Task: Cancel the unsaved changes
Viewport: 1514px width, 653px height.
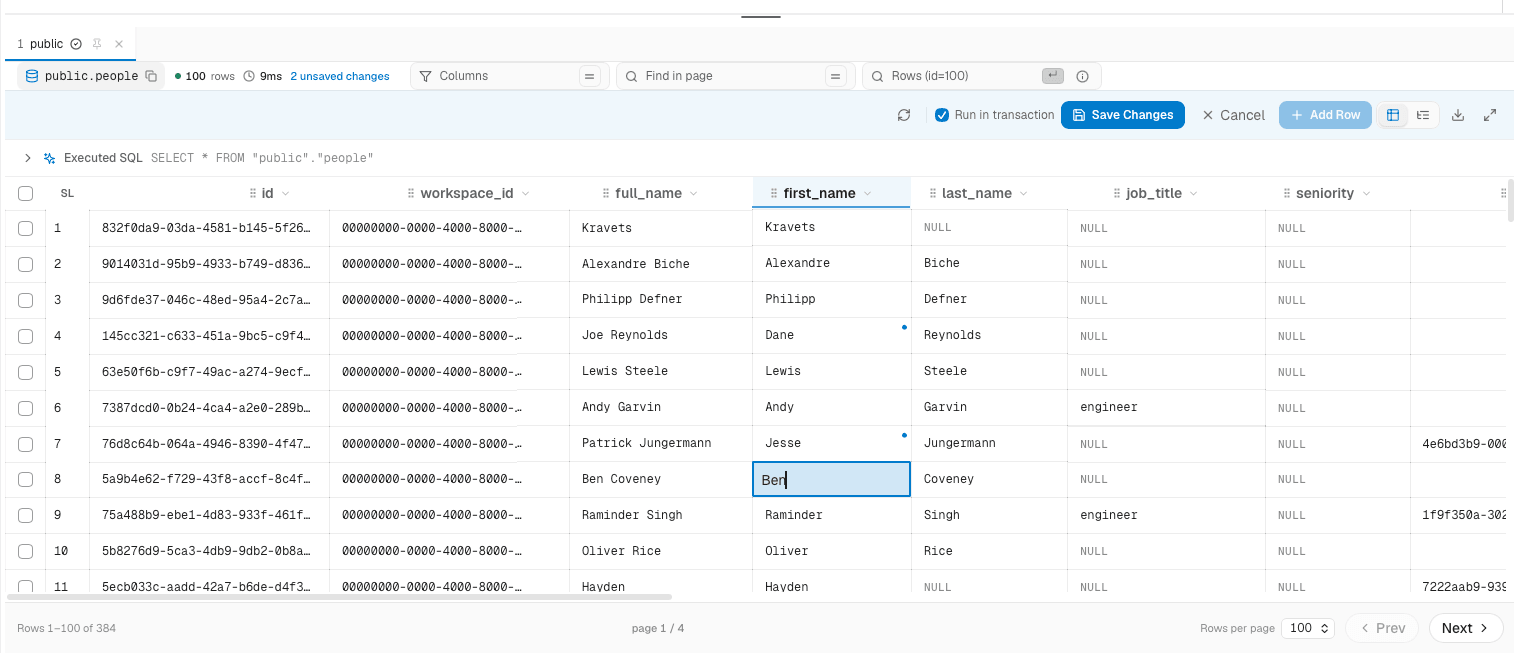Action: coord(1233,115)
